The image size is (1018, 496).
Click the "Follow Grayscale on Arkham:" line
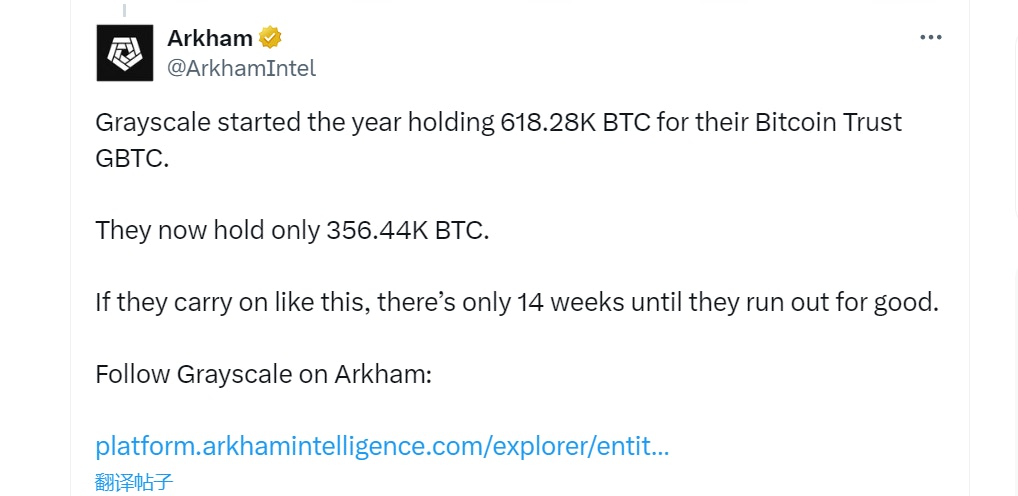click(x=263, y=374)
